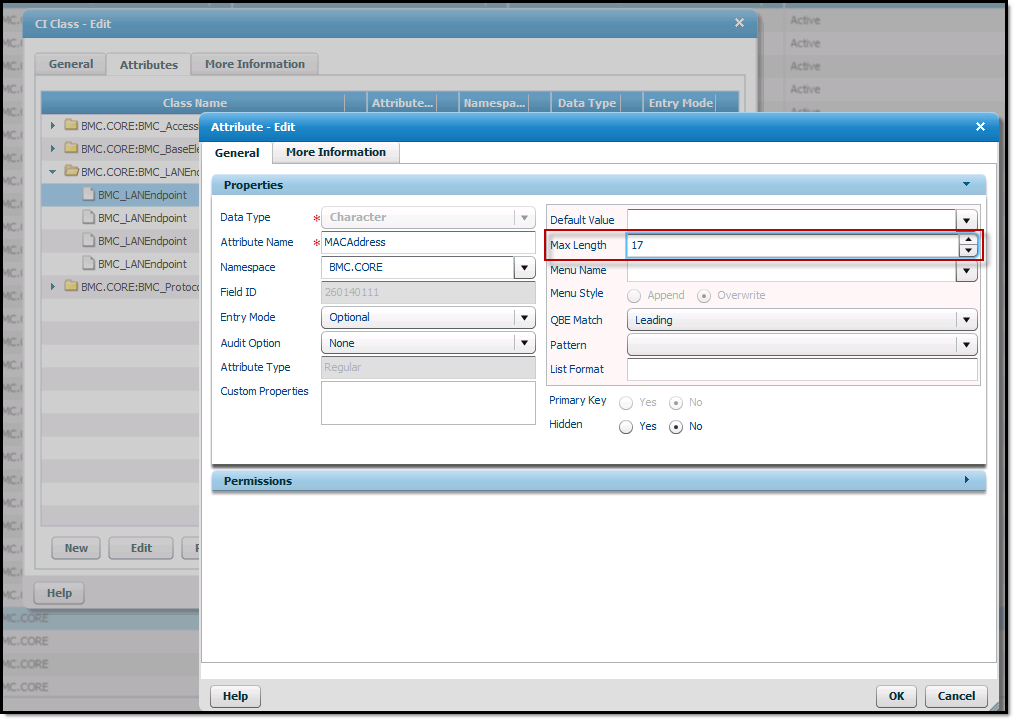The height and width of the screenshot is (720, 1014).
Task: Expand the BMC.CORE:BMC_Protocol tree node
Action: (53, 287)
